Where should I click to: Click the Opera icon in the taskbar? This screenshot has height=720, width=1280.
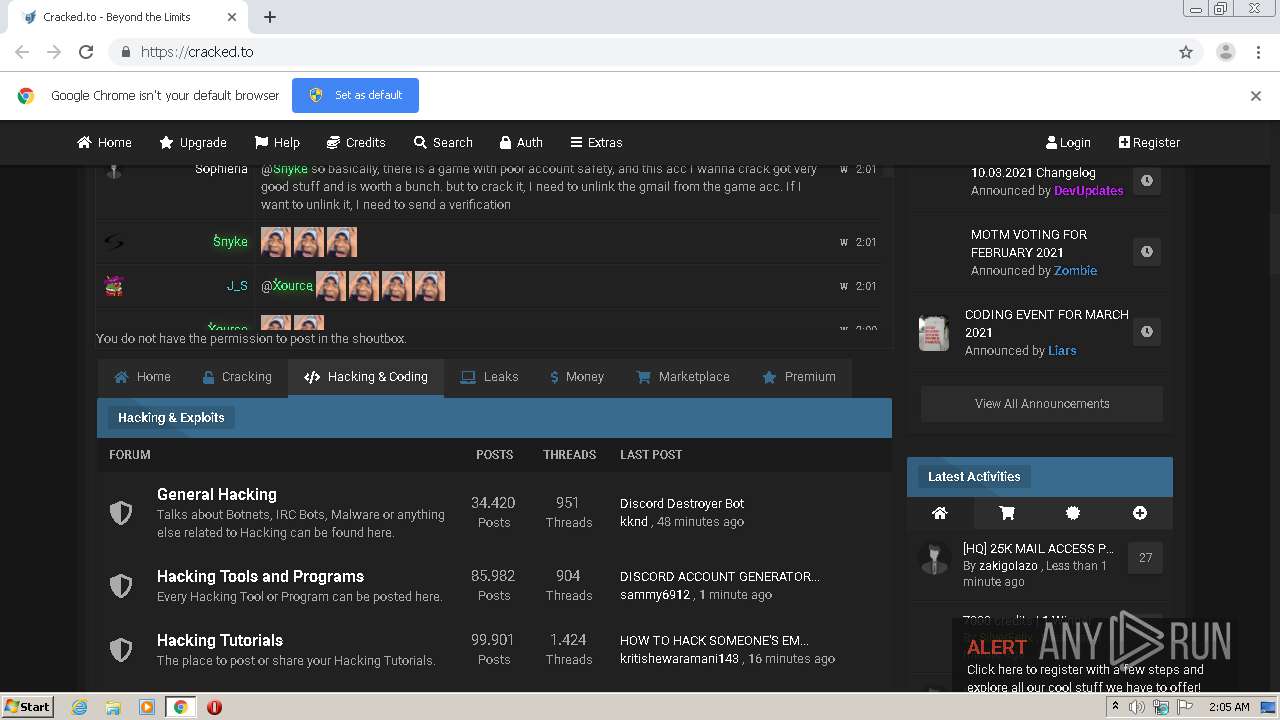coord(214,707)
